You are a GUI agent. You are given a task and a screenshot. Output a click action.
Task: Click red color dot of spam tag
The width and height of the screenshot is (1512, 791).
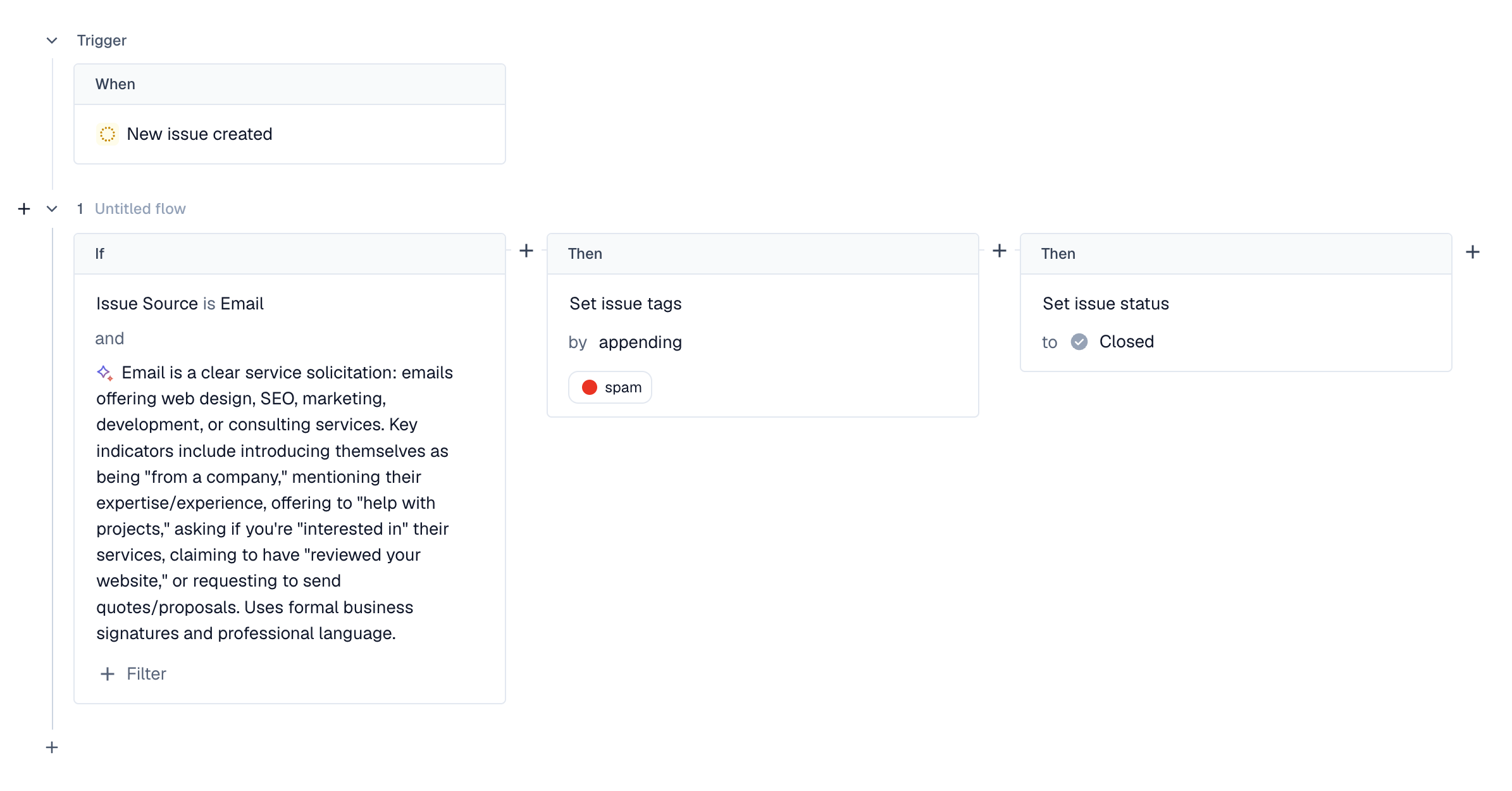coord(590,387)
